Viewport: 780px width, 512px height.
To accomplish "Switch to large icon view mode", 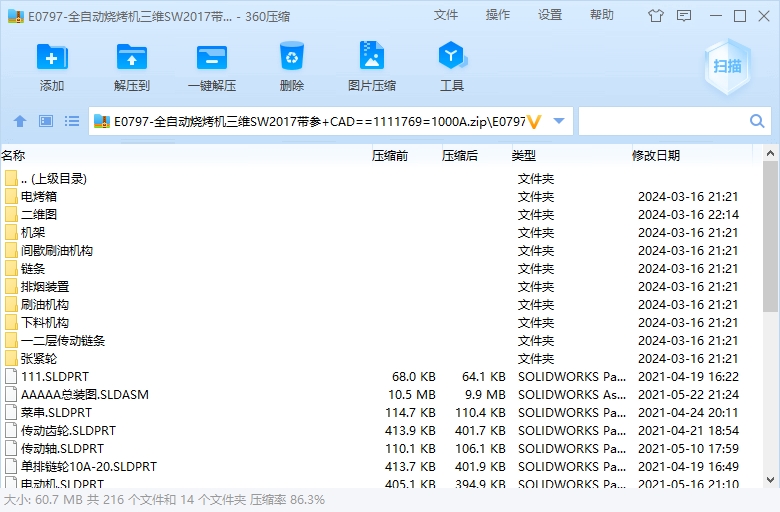I will (46, 121).
